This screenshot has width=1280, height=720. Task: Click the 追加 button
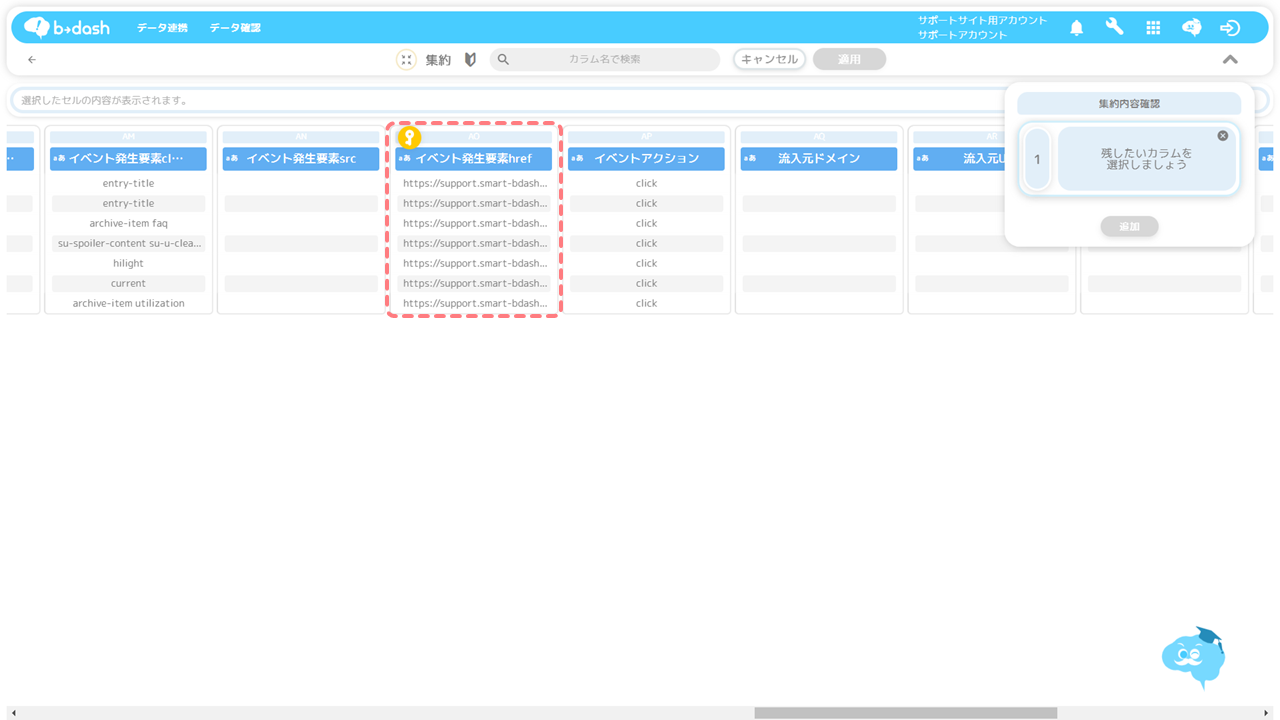point(1129,227)
